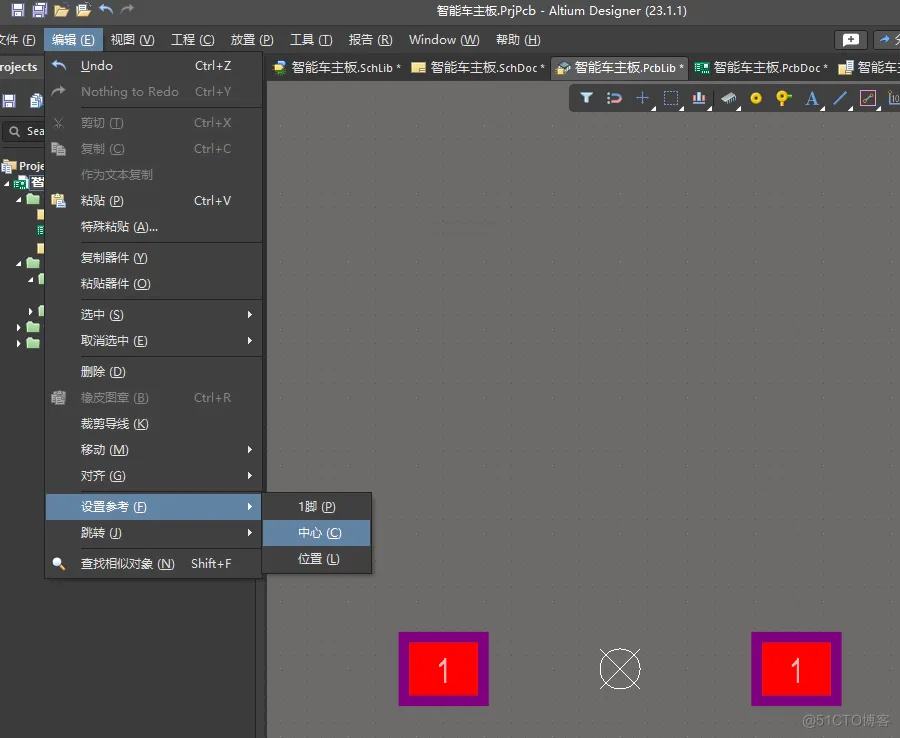Switch to 智能车主板.PcbLib tab
The height and width of the screenshot is (738, 900).
pos(620,68)
